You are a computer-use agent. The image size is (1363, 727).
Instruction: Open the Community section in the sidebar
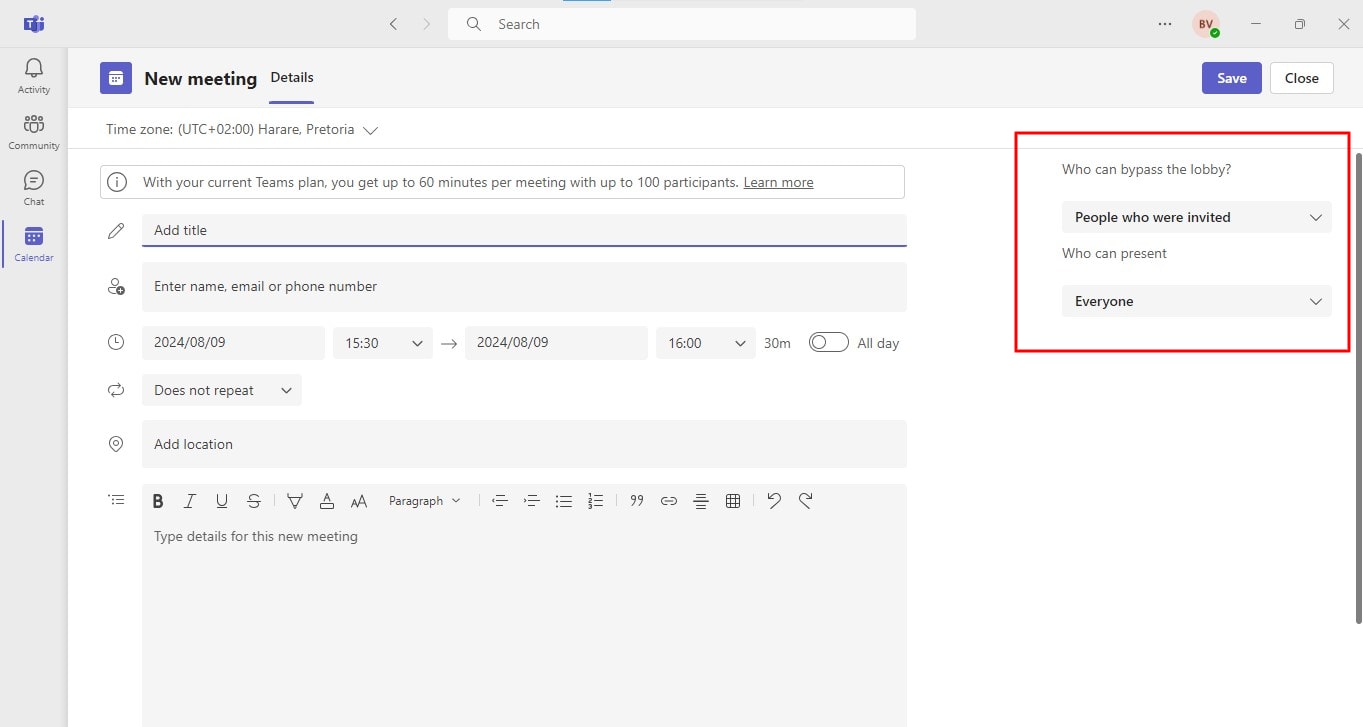(34, 132)
